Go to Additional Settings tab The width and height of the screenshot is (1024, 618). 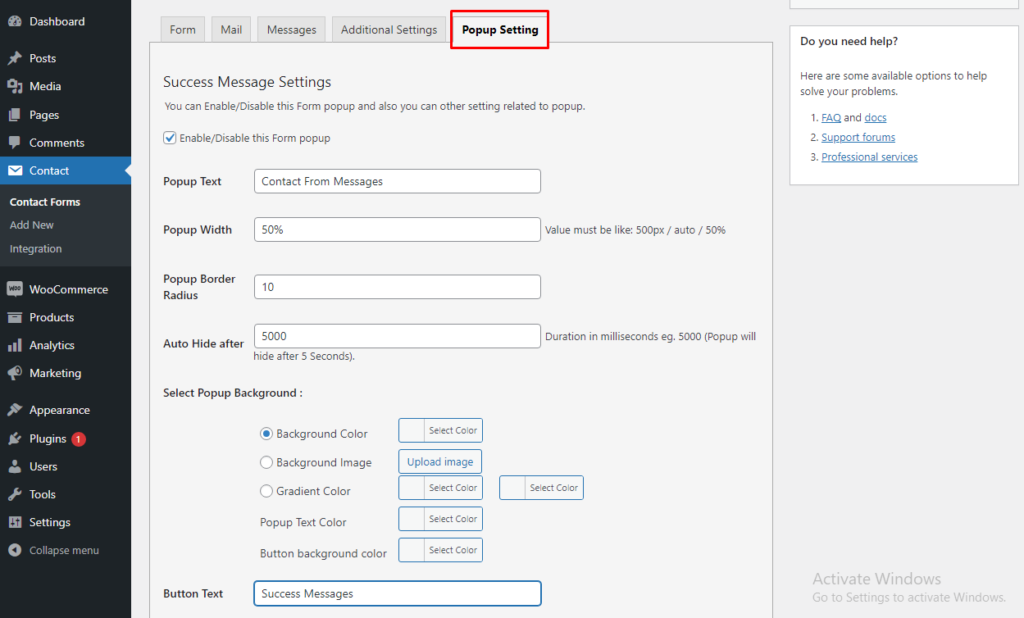(389, 29)
